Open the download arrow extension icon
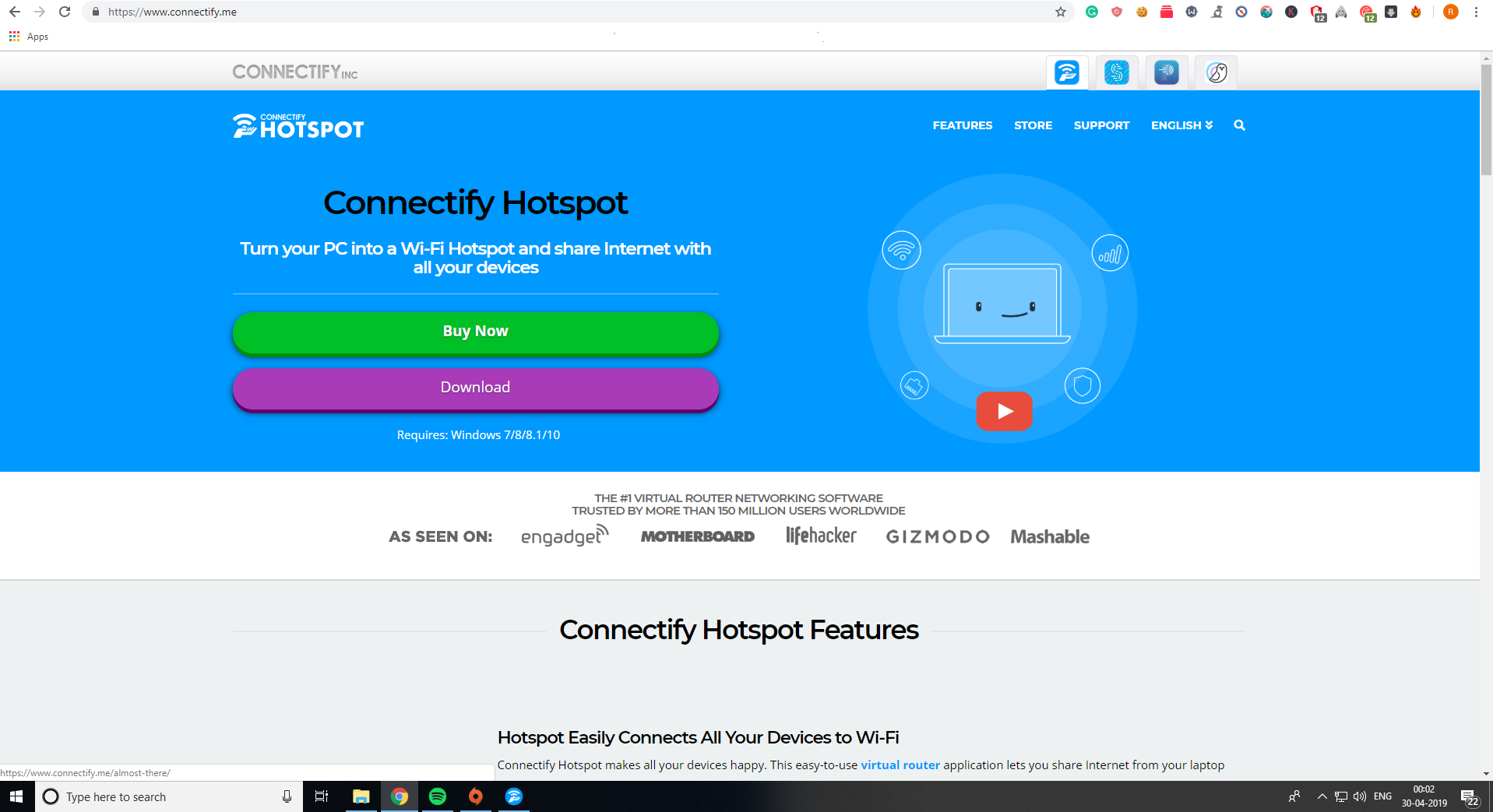 [1391, 12]
